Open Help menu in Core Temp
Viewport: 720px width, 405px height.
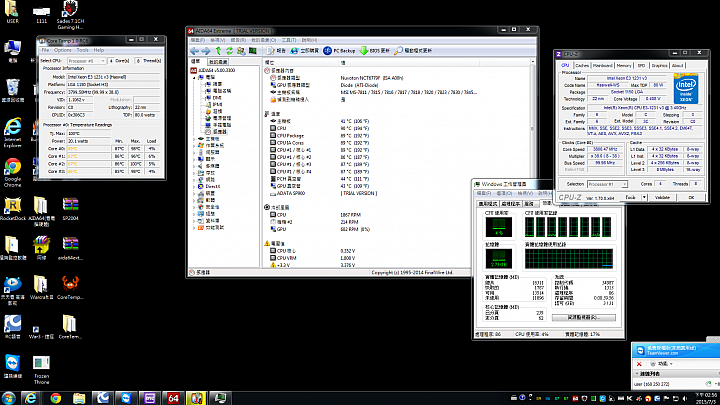(99, 50)
